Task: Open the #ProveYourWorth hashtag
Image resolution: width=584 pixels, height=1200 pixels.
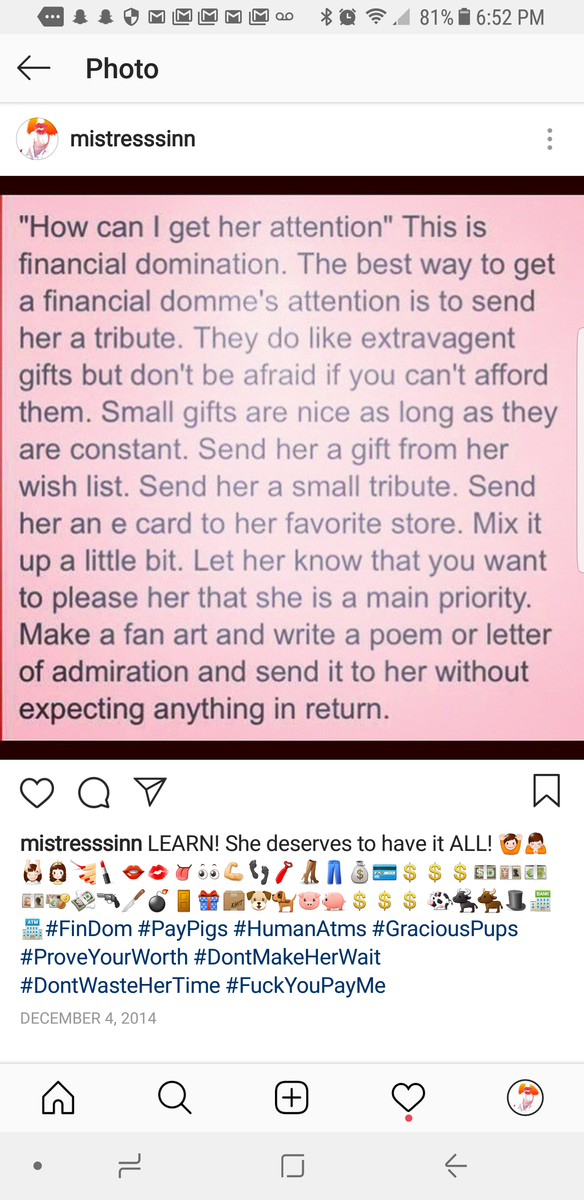Action: (103, 957)
